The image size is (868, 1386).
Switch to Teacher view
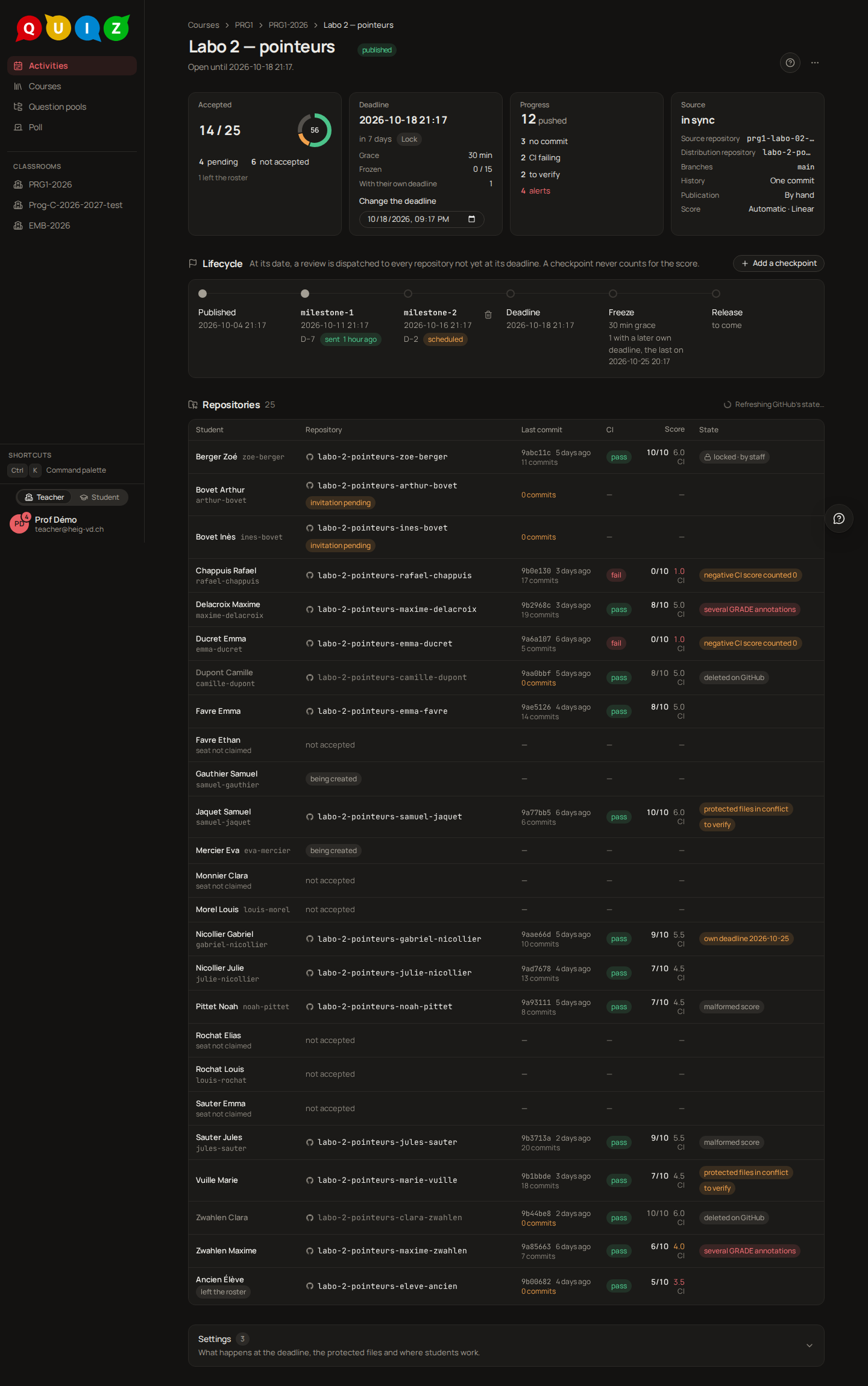pyautogui.click(x=44, y=497)
